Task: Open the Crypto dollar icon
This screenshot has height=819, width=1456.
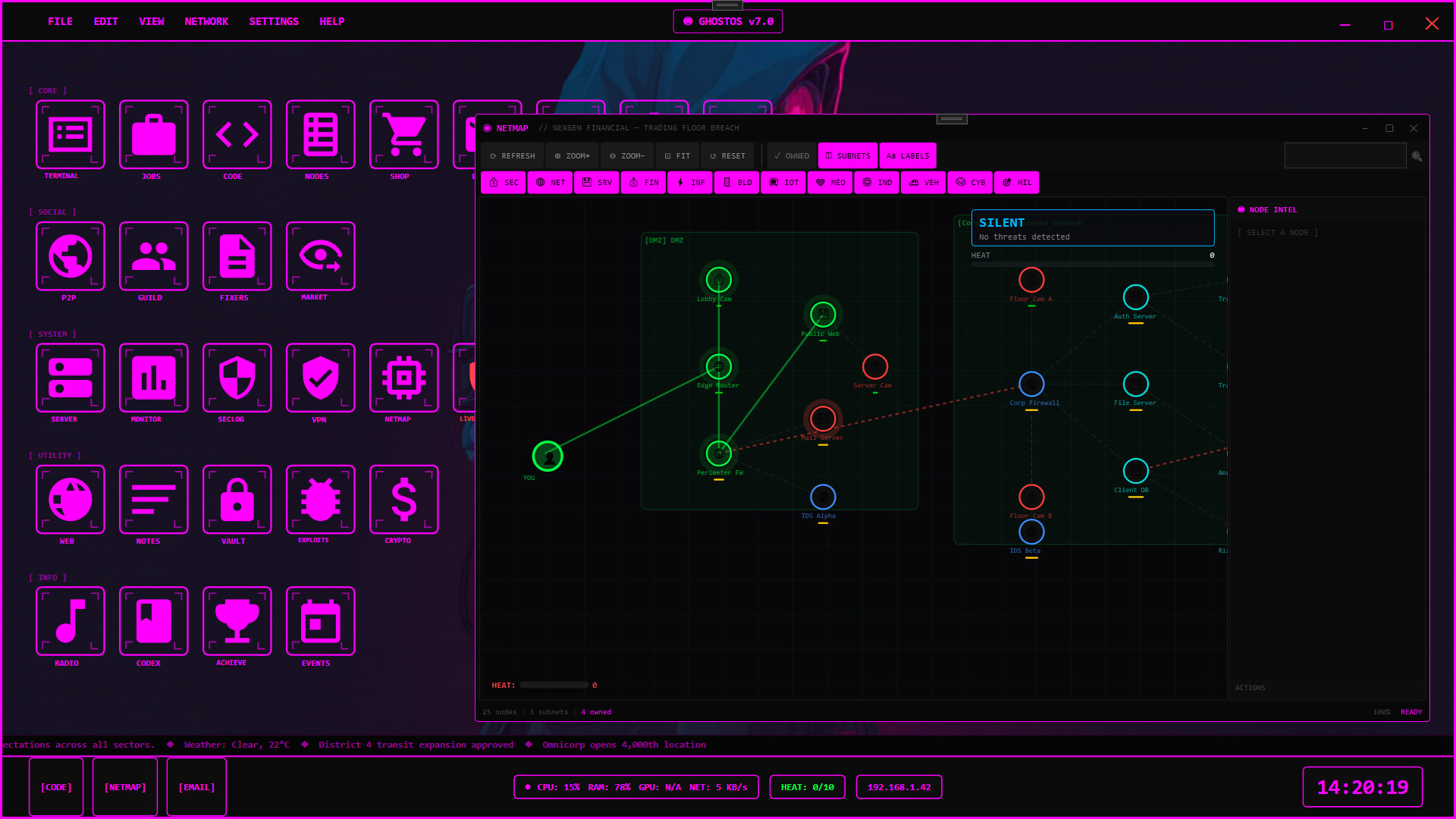Action: 403,500
